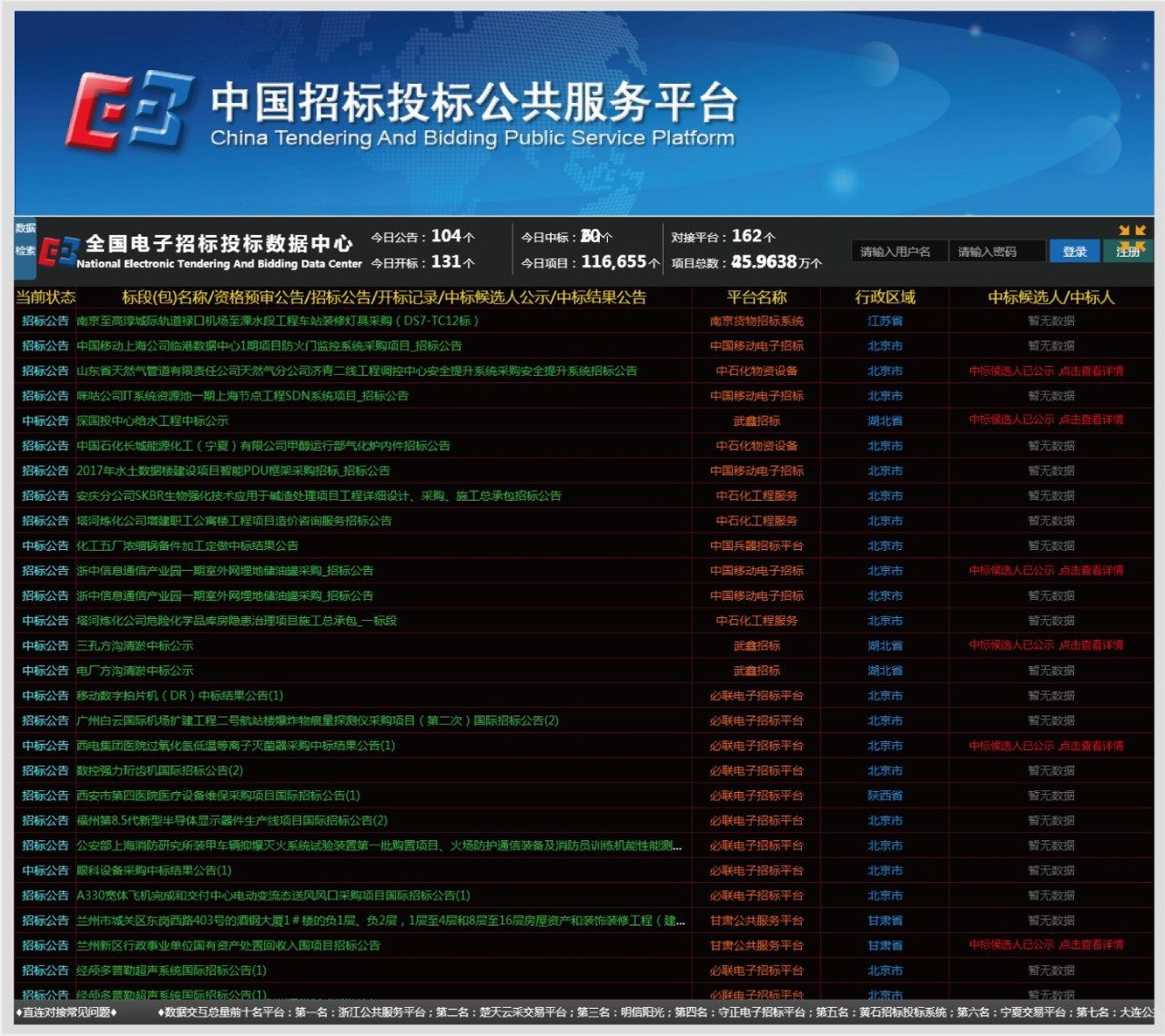Screen dimensions: 1165x1036
Task: Open 山东省天然气管道 济青二线 notice
Action: point(357,371)
